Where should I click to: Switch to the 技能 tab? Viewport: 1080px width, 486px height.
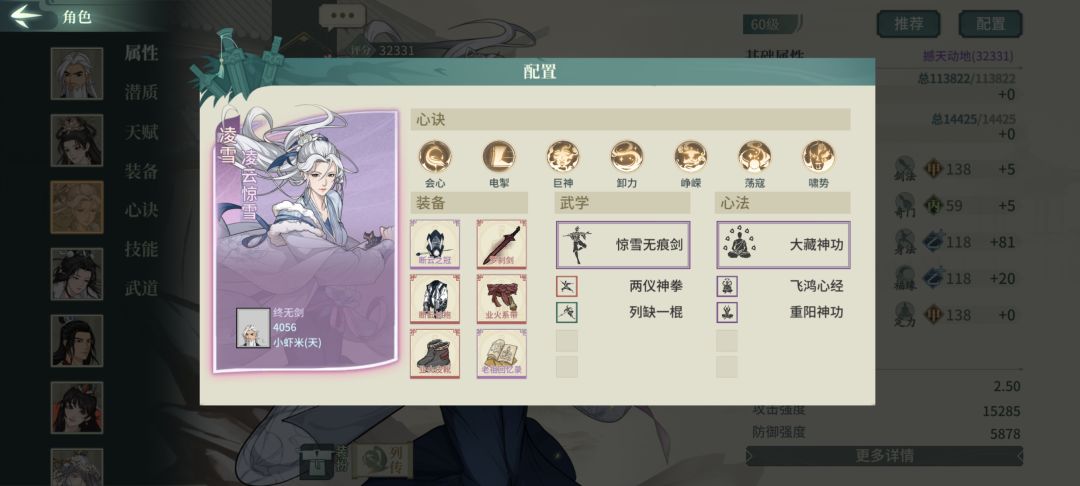pyautogui.click(x=141, y=249)
